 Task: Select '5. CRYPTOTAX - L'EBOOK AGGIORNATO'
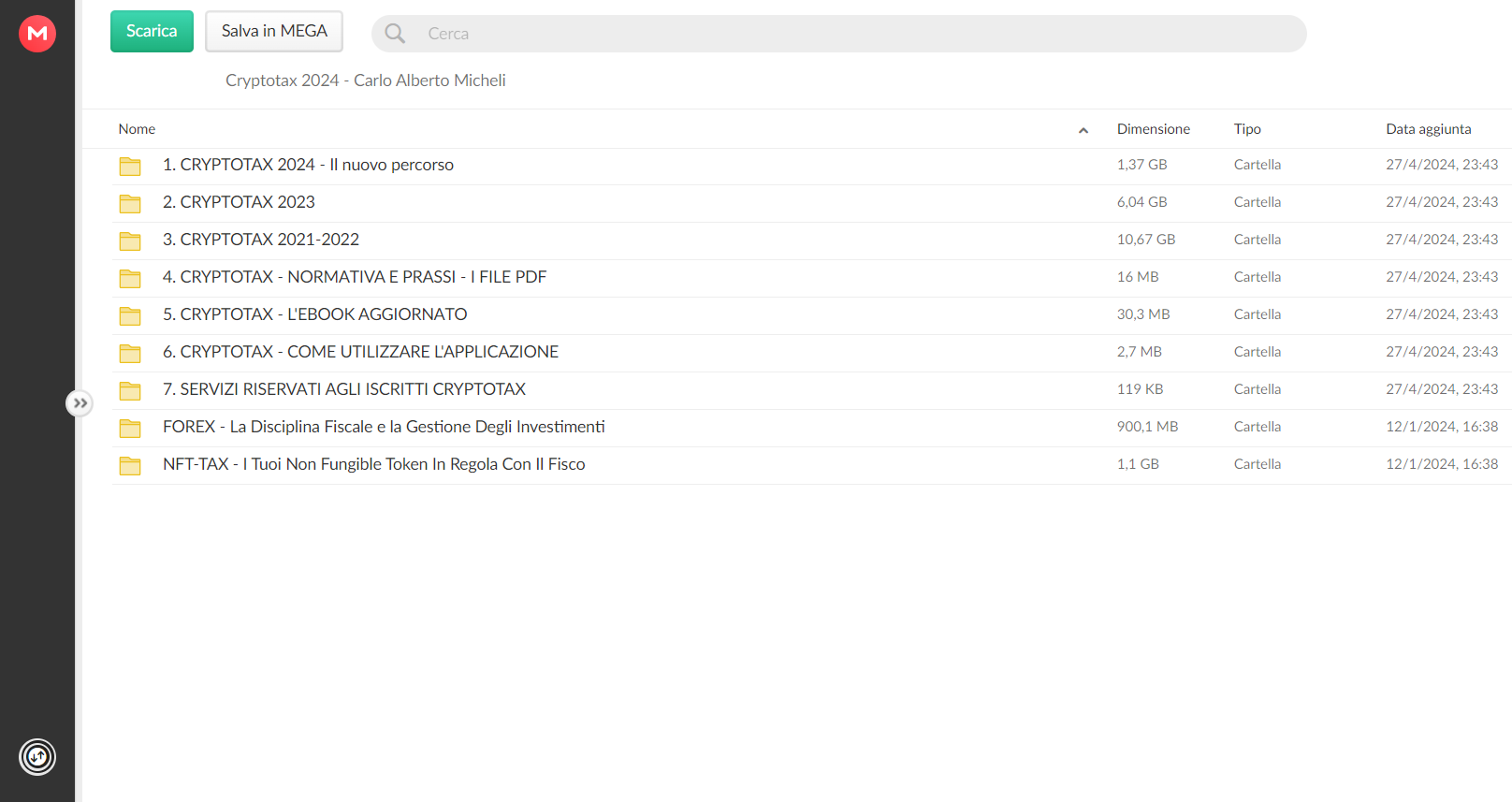314,314
